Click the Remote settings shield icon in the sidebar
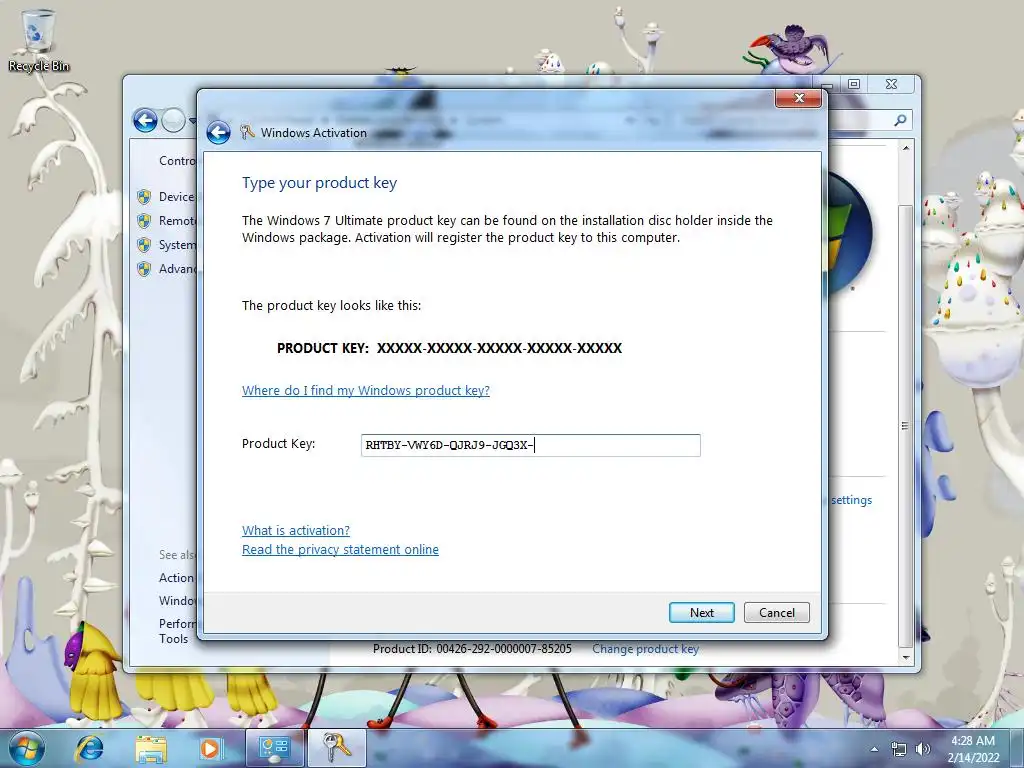Screen dimensions: 1024x768 [144, 221]
